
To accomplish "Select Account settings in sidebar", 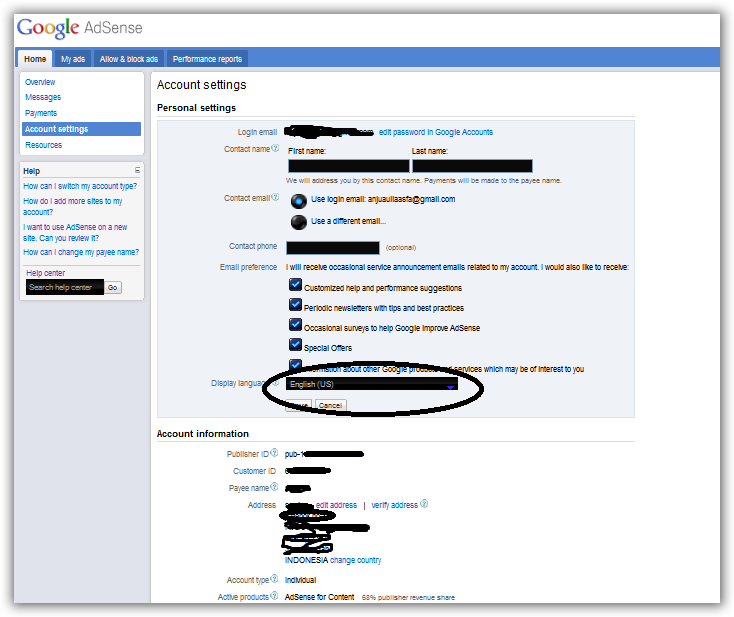I will tap(81, 129).
